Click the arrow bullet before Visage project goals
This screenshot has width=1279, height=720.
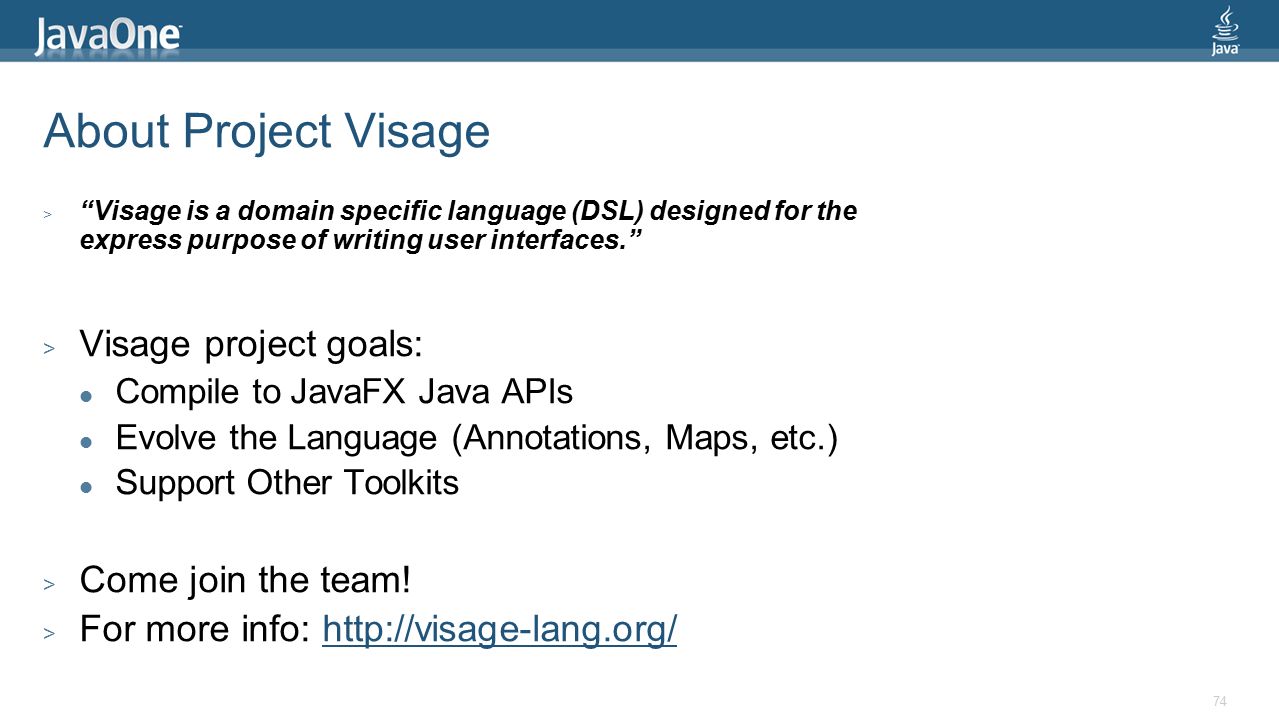pyautogui.click(x=48, y=349)
